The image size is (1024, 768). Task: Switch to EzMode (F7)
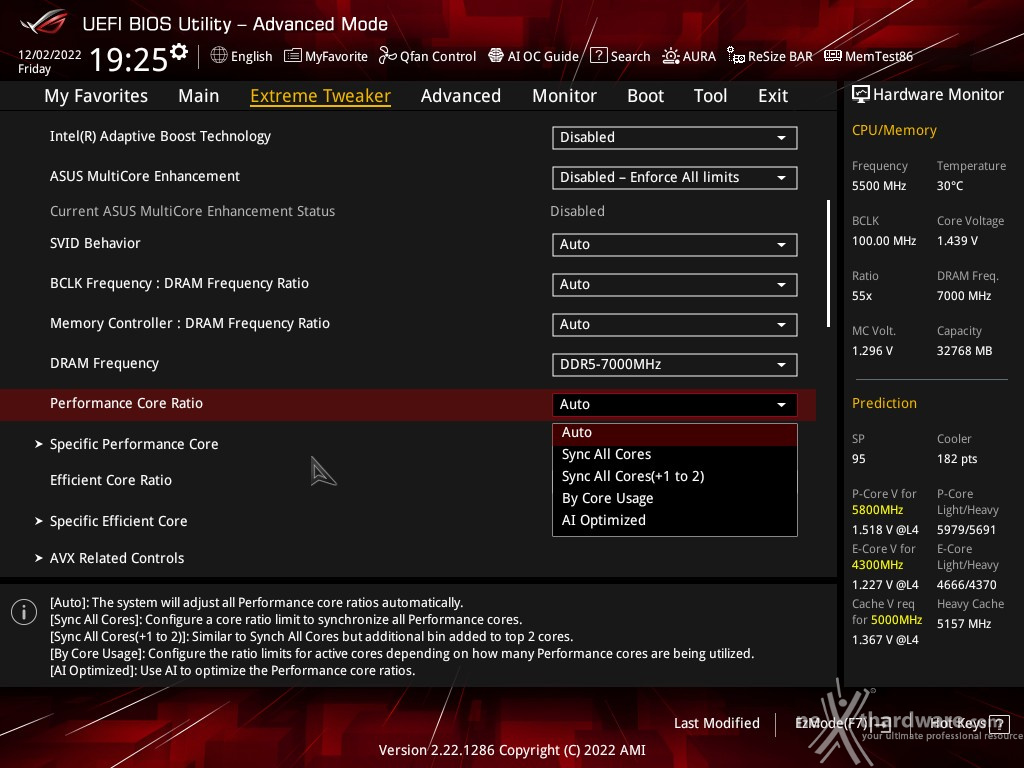(x=842, y=724)
